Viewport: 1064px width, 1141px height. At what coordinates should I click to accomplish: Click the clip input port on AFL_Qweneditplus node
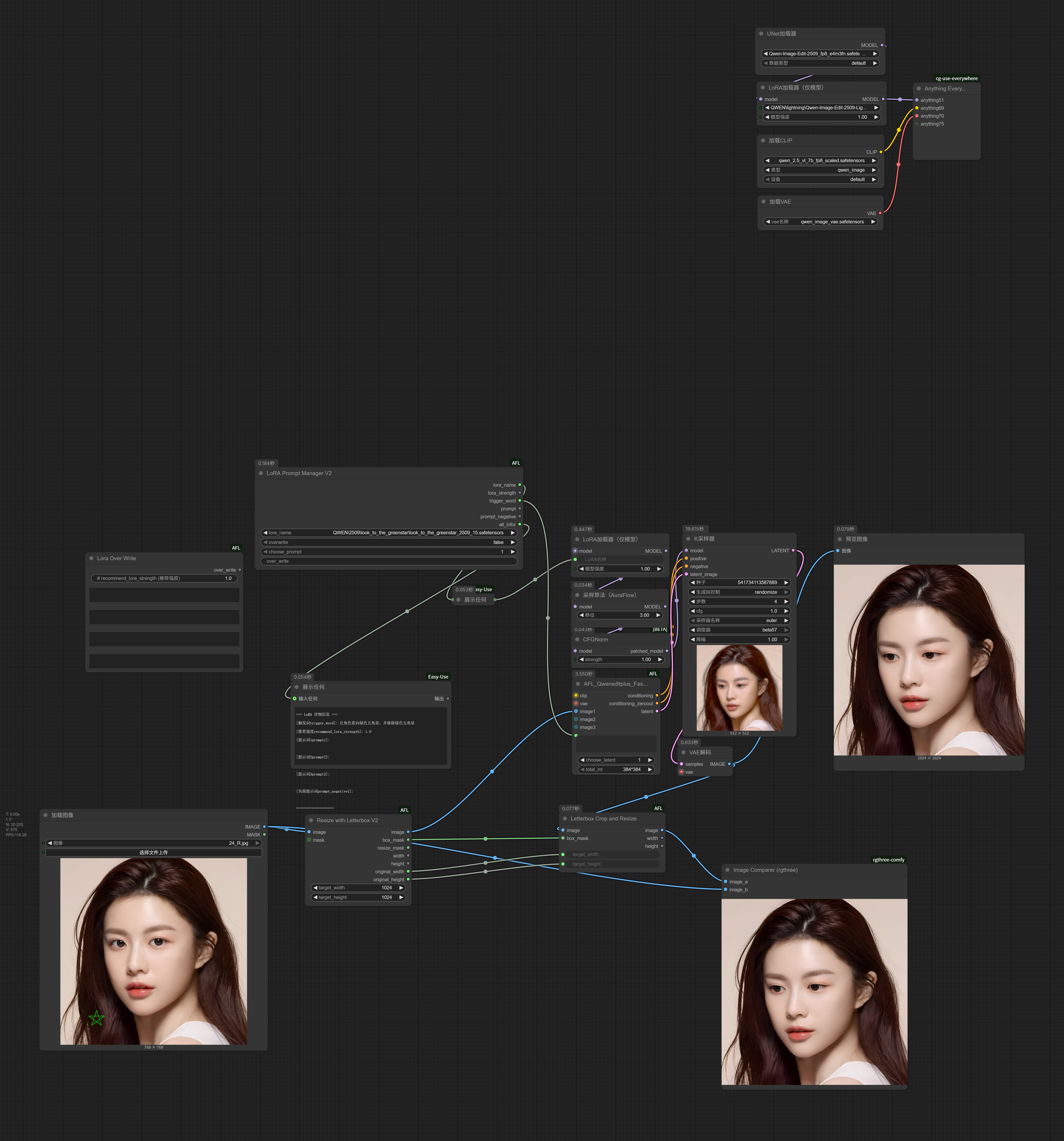pos(576,696)
